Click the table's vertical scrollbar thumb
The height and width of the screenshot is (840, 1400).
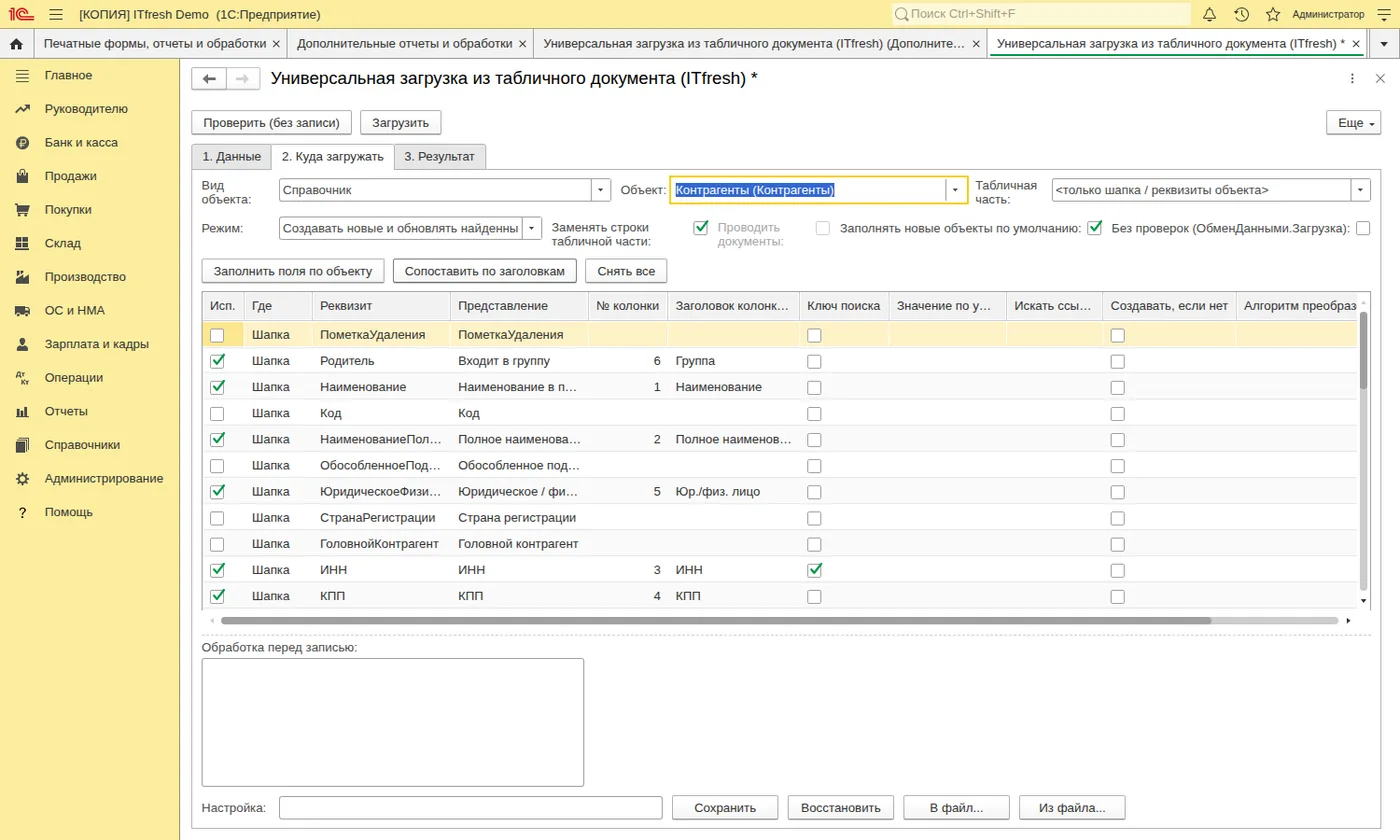click(x=1363, y=351)
